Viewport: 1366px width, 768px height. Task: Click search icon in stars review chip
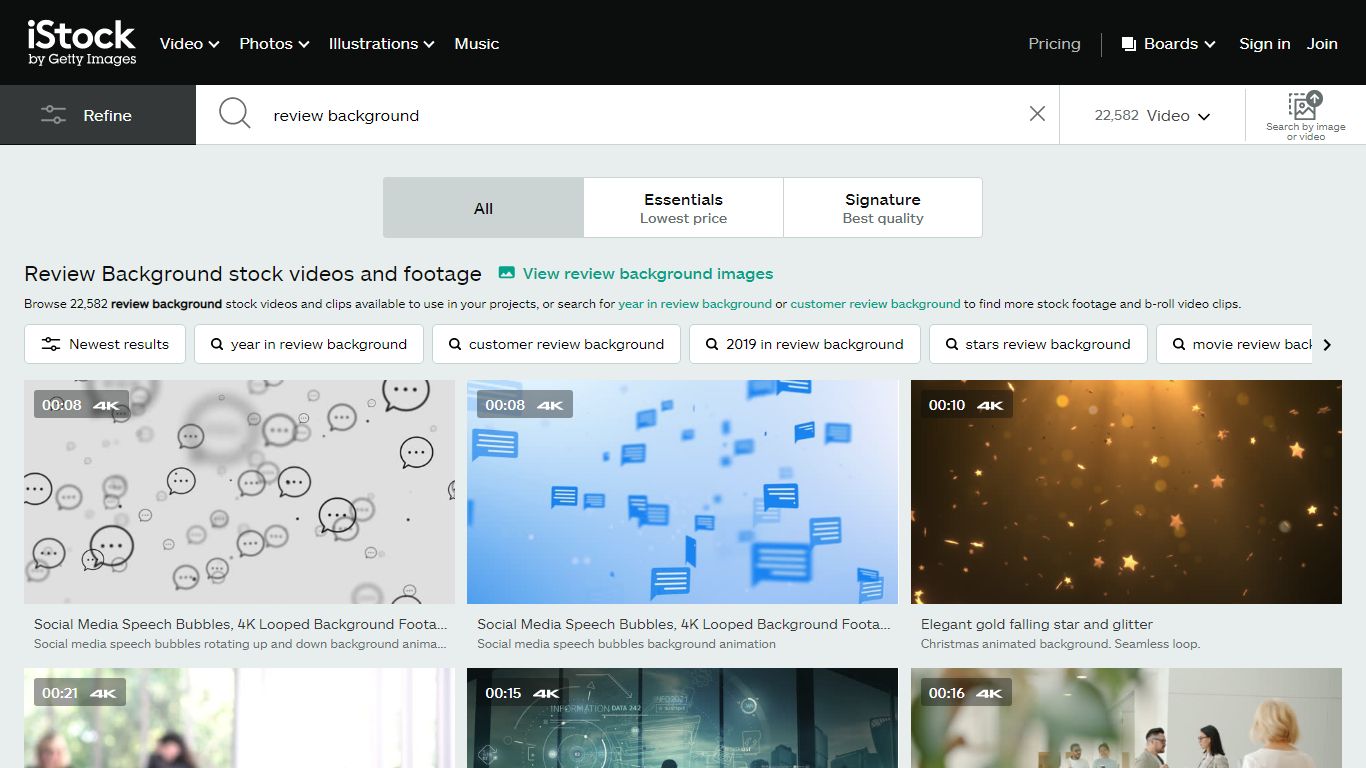click(x=952, y=344)
